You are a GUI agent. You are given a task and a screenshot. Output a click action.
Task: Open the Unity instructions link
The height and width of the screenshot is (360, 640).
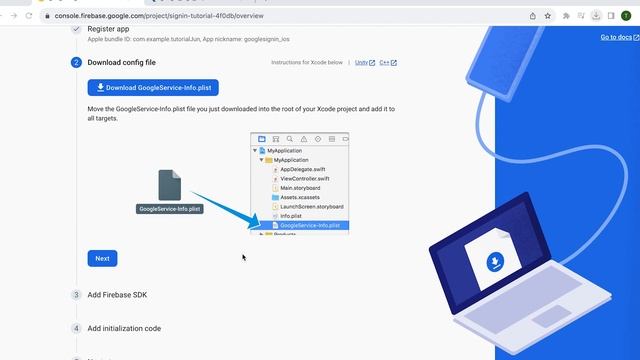coord(364,62)
